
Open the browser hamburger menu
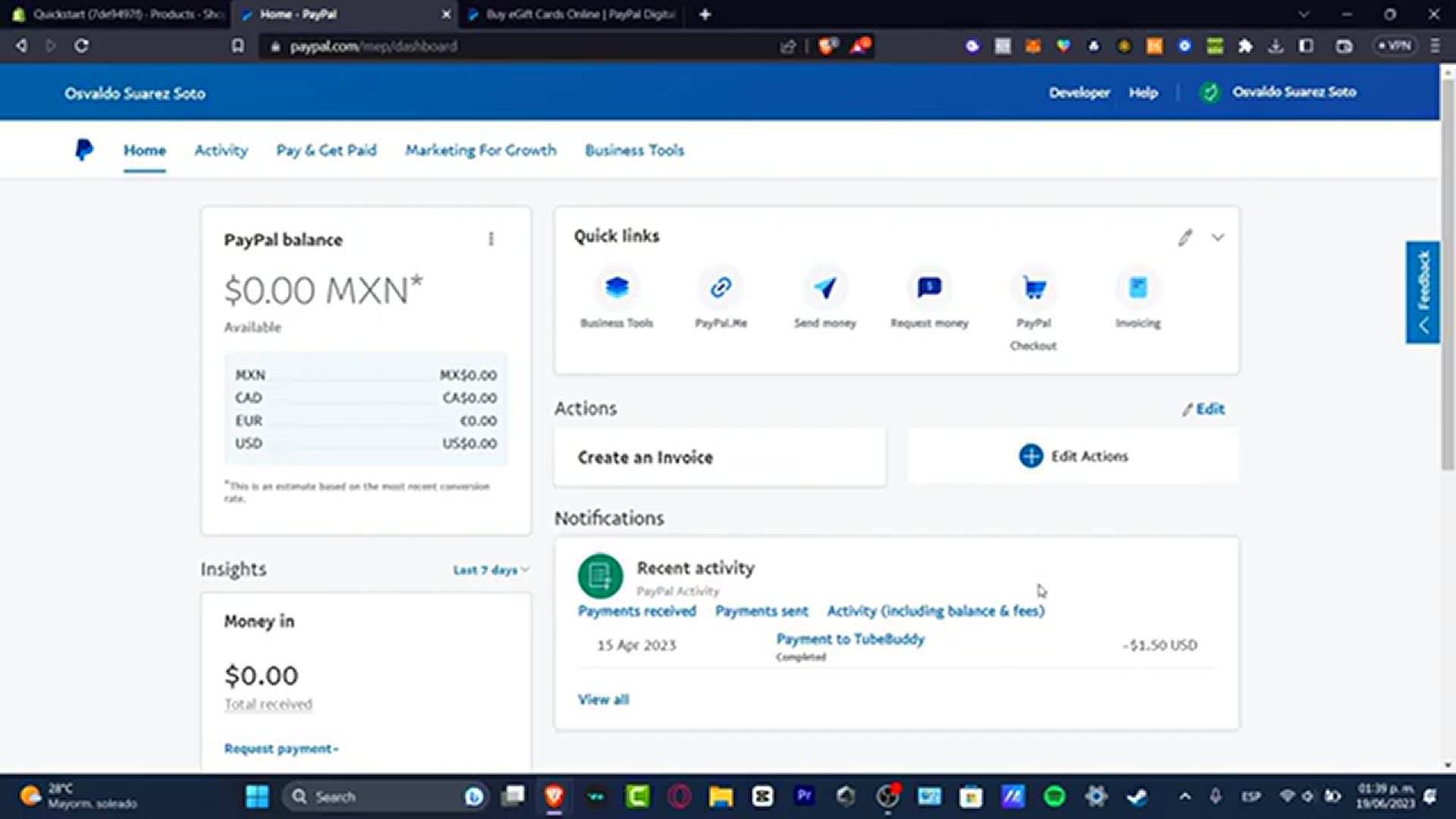(x=1435, y=46)
